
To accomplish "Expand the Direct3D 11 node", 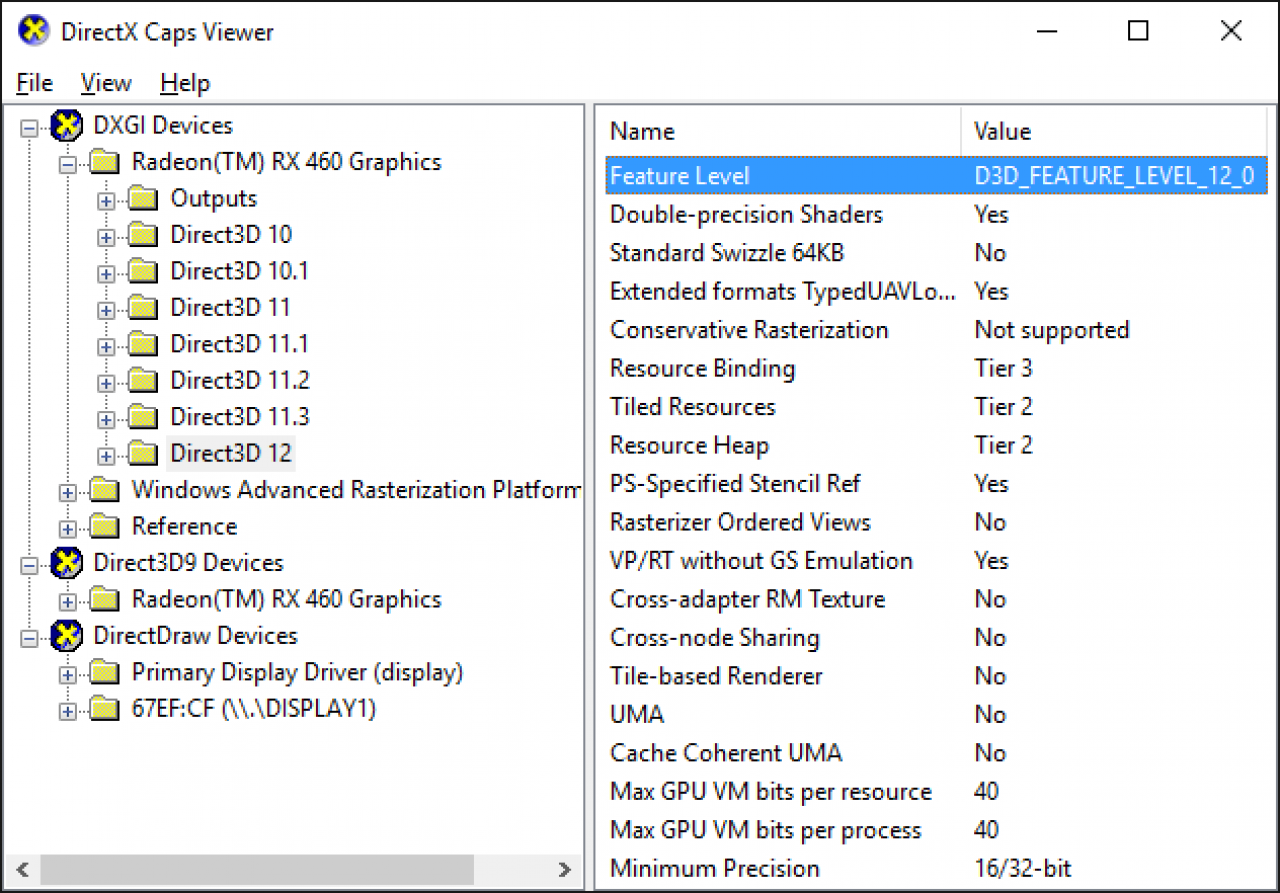I will (x=107, y=309).
